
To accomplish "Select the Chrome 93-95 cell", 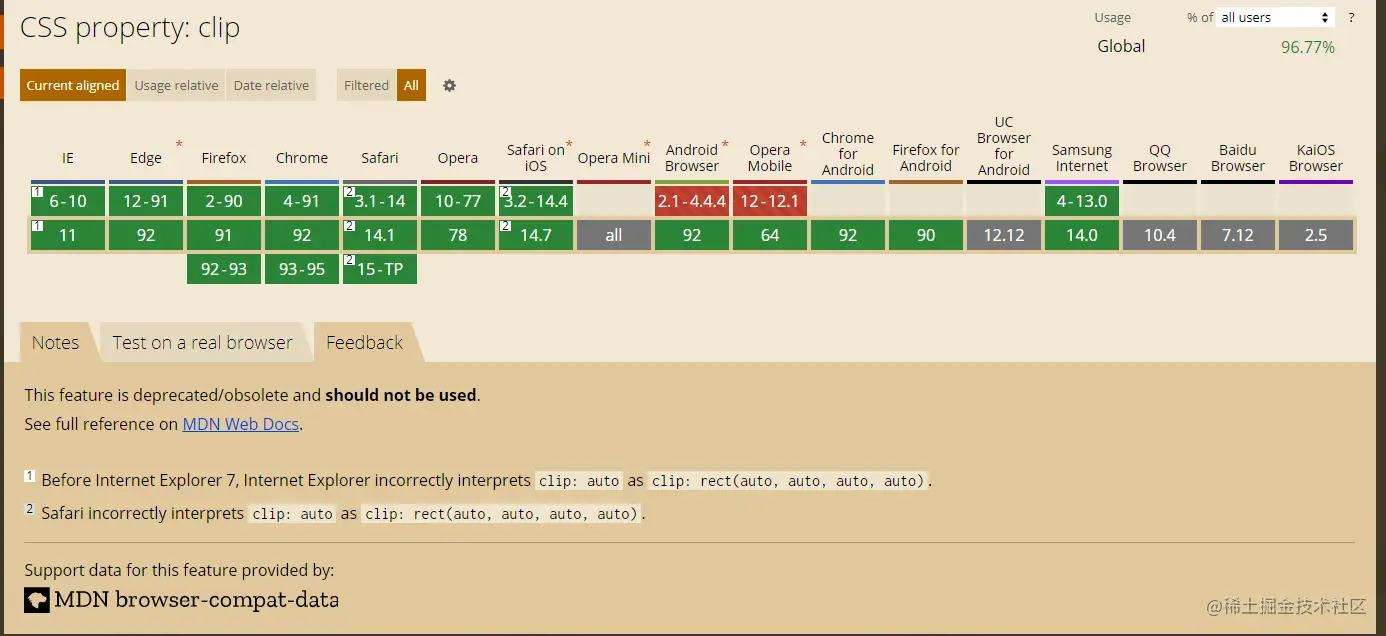I will click(302, 269).
